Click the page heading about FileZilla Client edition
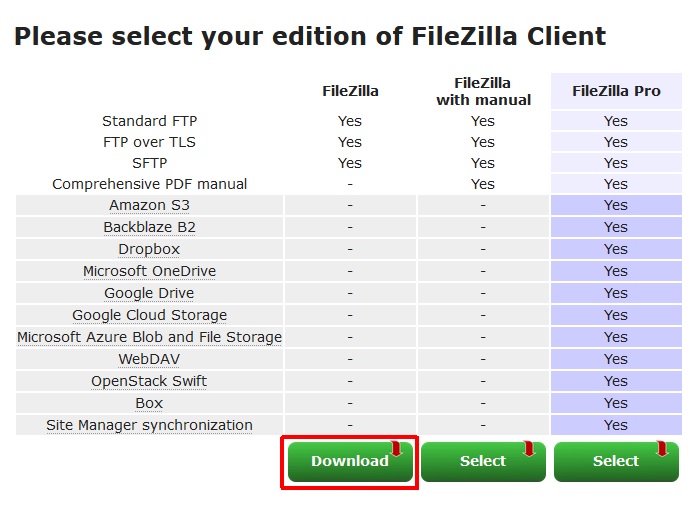Screen dimensions: 698x505 point(310,37)
